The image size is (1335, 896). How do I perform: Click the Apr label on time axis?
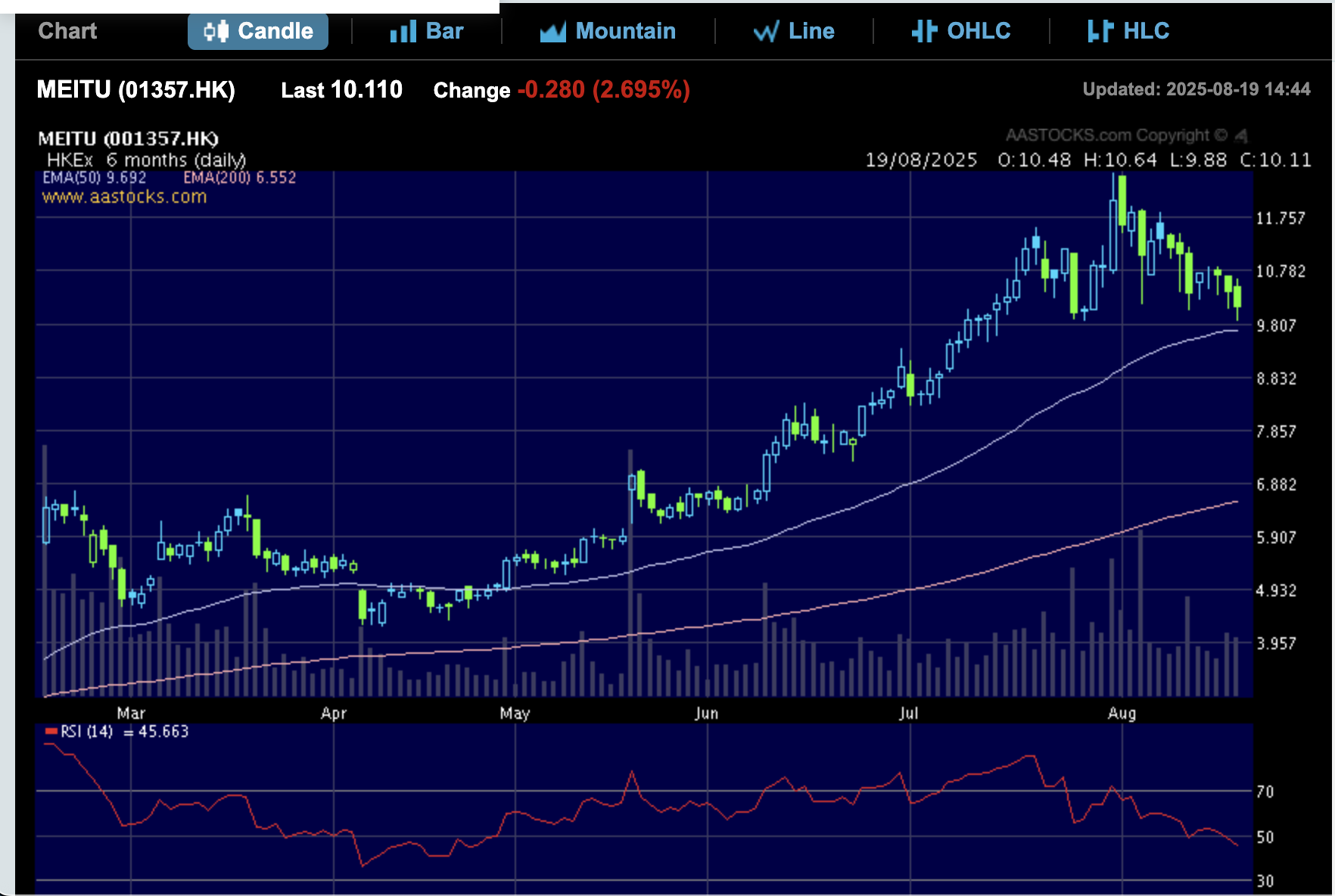[x=334, y=713]
